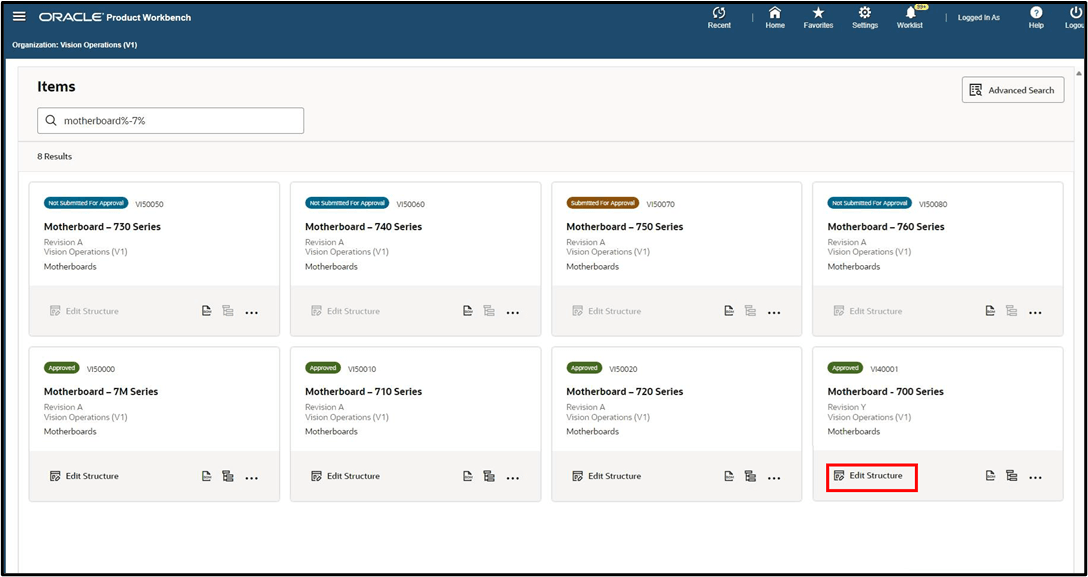Open the Motherboard – 7M Series title
This screenshot has width=1088, height=577.
[101, 392]
